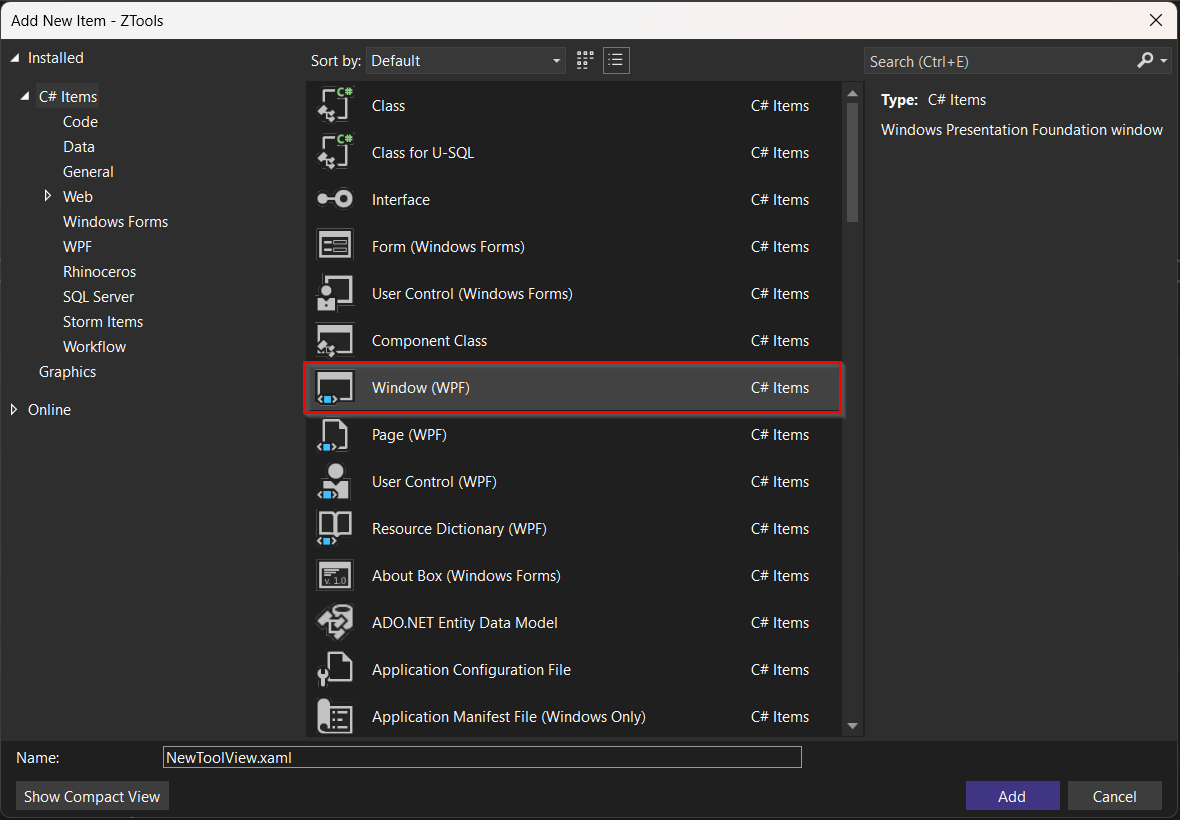Click the search magnifier icon
Screen dimensions: 1180x820
pyautogui.click(x=1145, y=61)
